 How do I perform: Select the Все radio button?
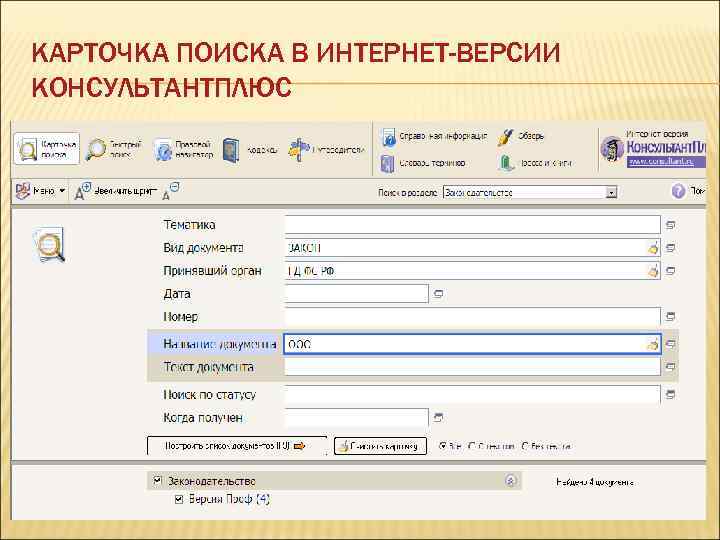443,446
